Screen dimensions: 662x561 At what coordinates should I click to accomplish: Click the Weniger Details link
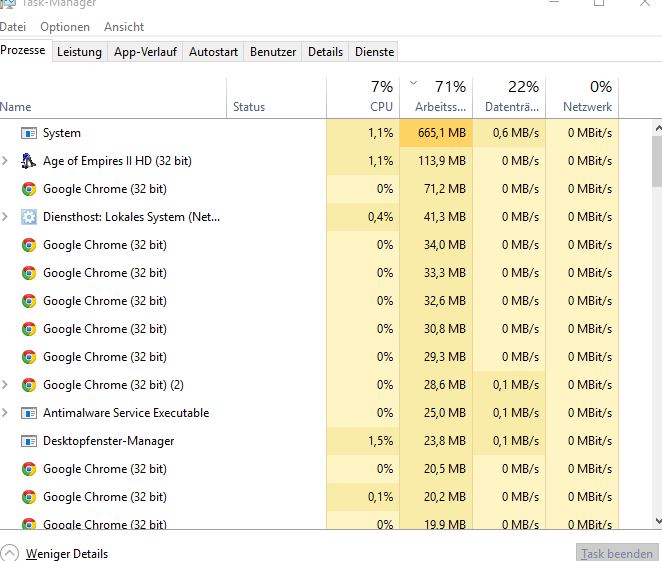click(x=67, y=553)
